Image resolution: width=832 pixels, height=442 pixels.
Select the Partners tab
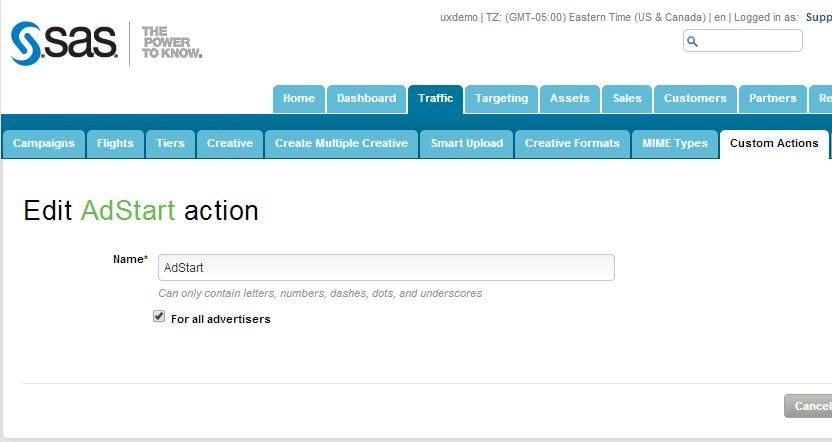pos(773,99)
